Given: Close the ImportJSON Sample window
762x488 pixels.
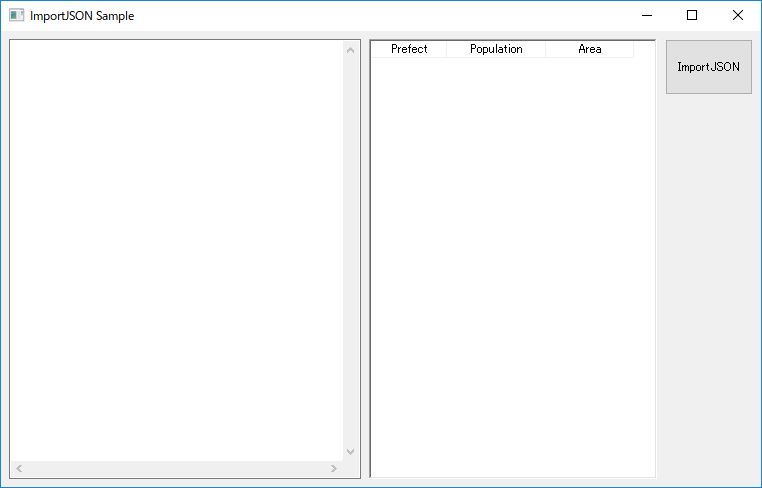Looking at the screenshot, I should pos(738,15).
